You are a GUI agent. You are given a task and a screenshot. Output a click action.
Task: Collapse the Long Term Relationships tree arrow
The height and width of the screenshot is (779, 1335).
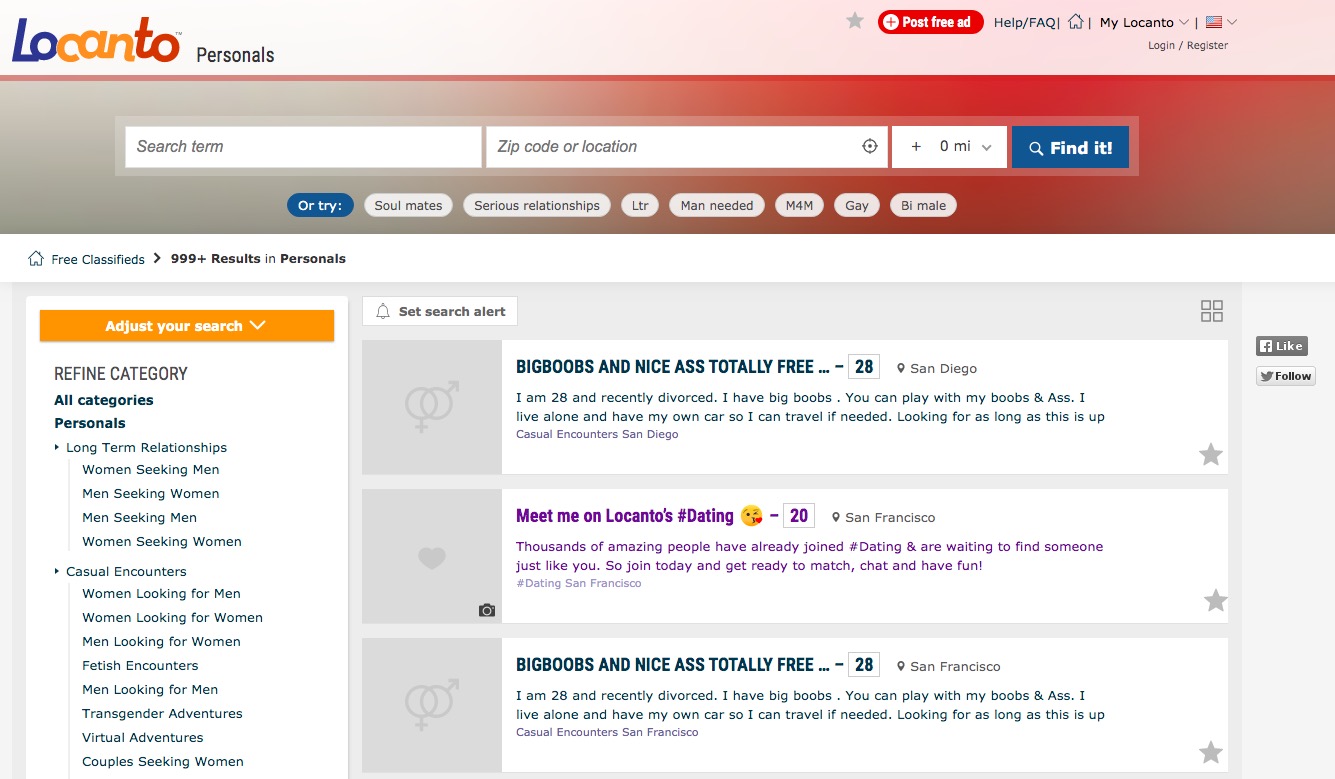(57, 447)
